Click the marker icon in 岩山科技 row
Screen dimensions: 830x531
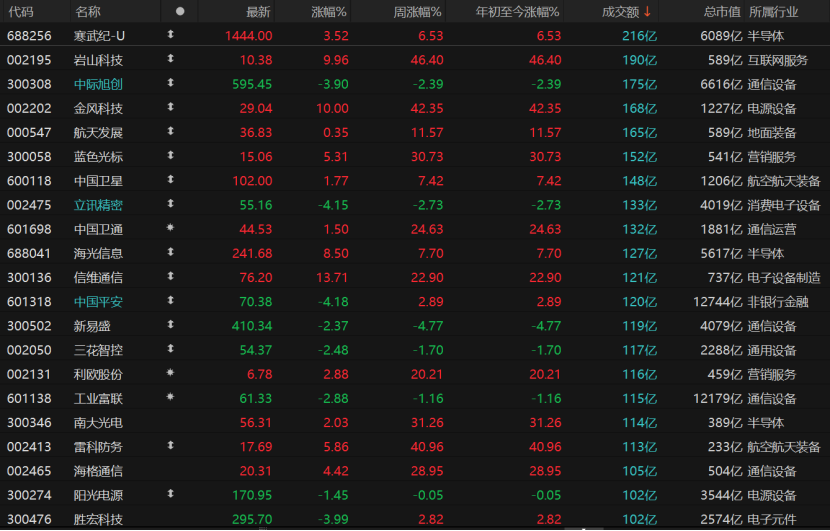pyautogui.click(x=170, y=59)
